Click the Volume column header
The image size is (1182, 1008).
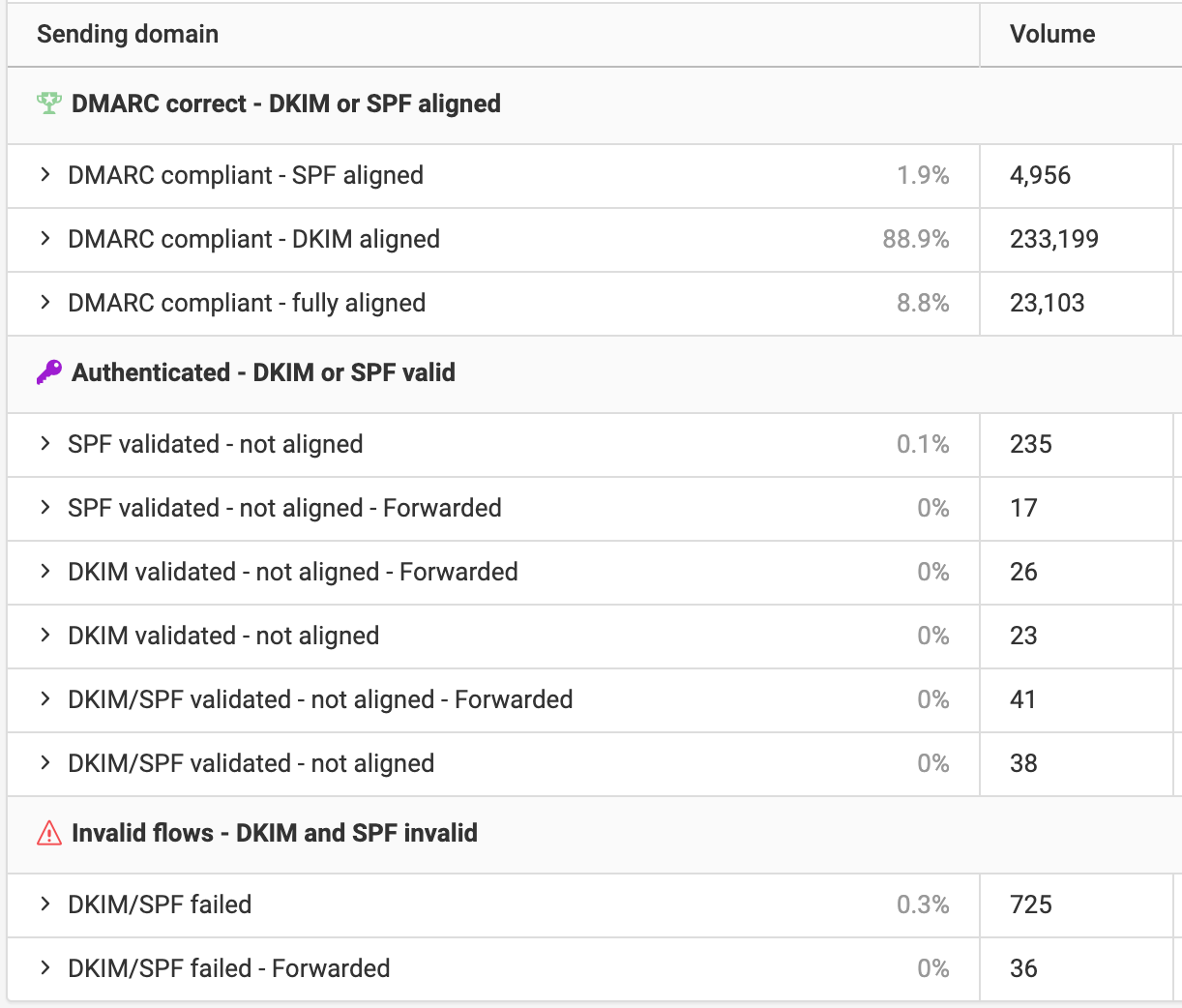pyautogui.click(x=1052, y=34)
